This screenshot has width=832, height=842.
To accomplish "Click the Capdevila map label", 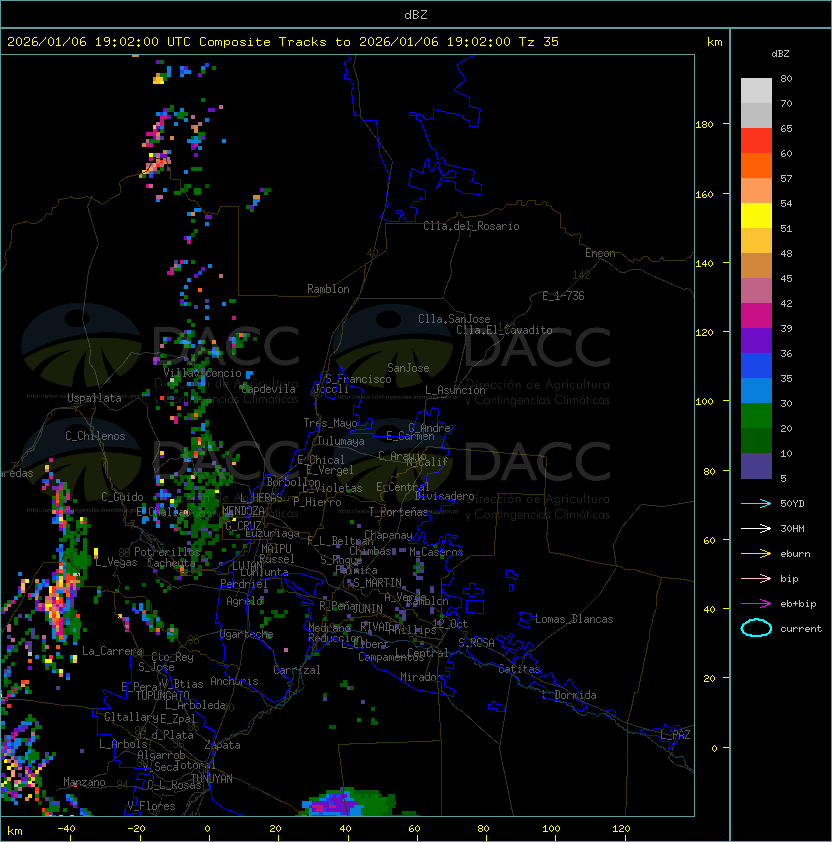I will click(x=268, y=389).
